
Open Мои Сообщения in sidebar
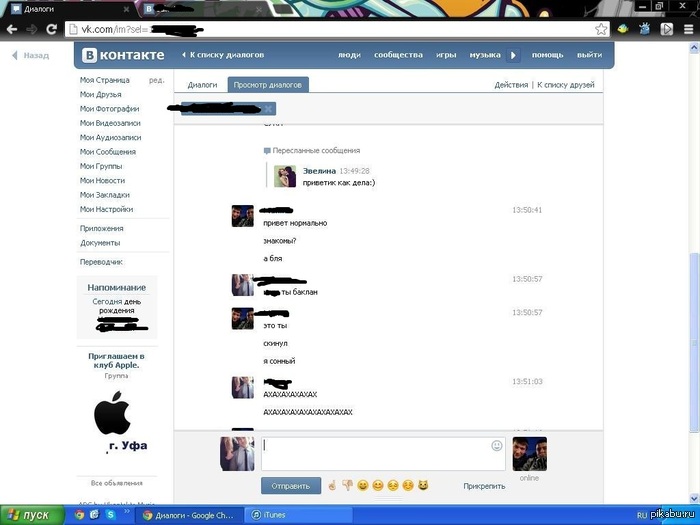tap(108, 152)
